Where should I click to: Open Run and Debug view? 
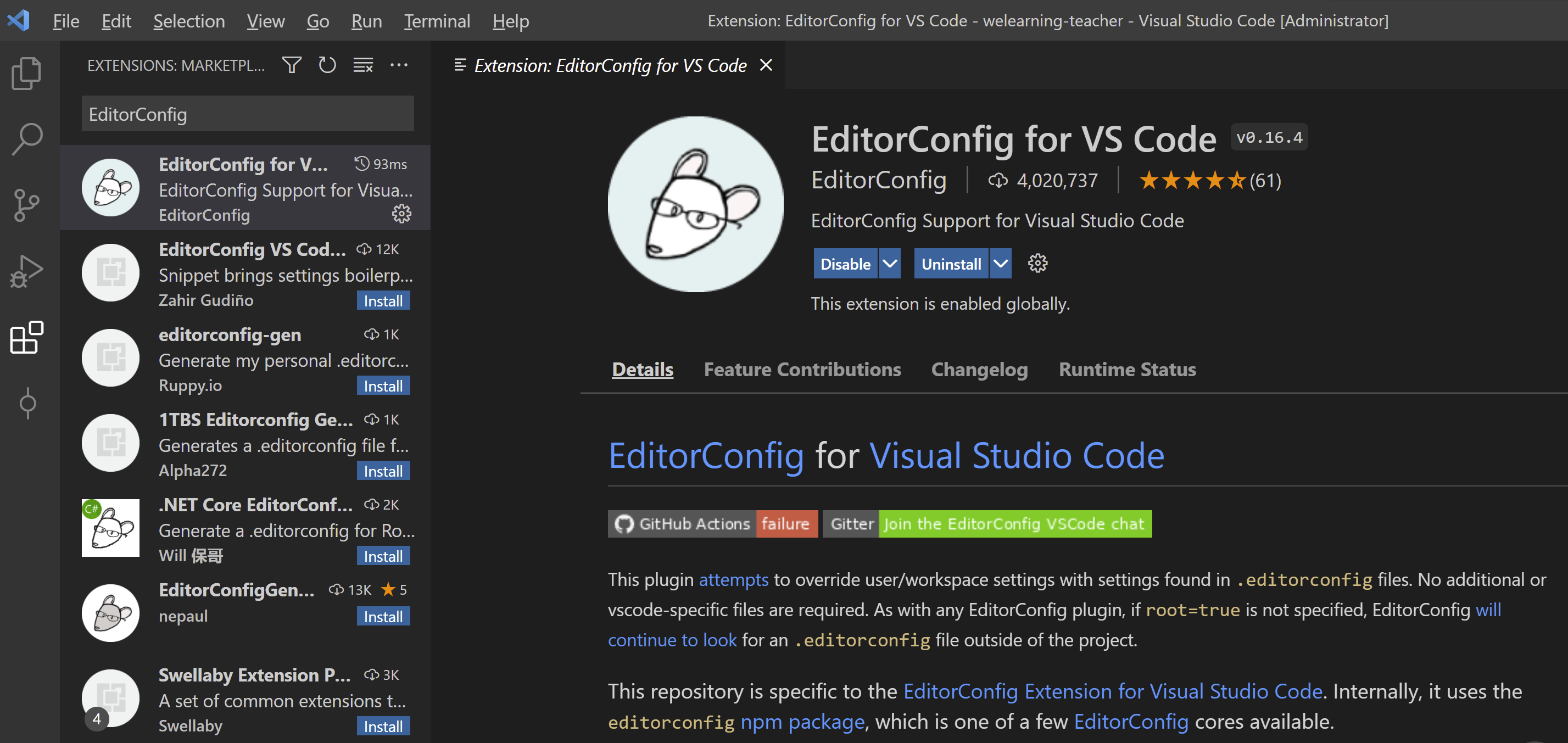[x=27, y=271]
